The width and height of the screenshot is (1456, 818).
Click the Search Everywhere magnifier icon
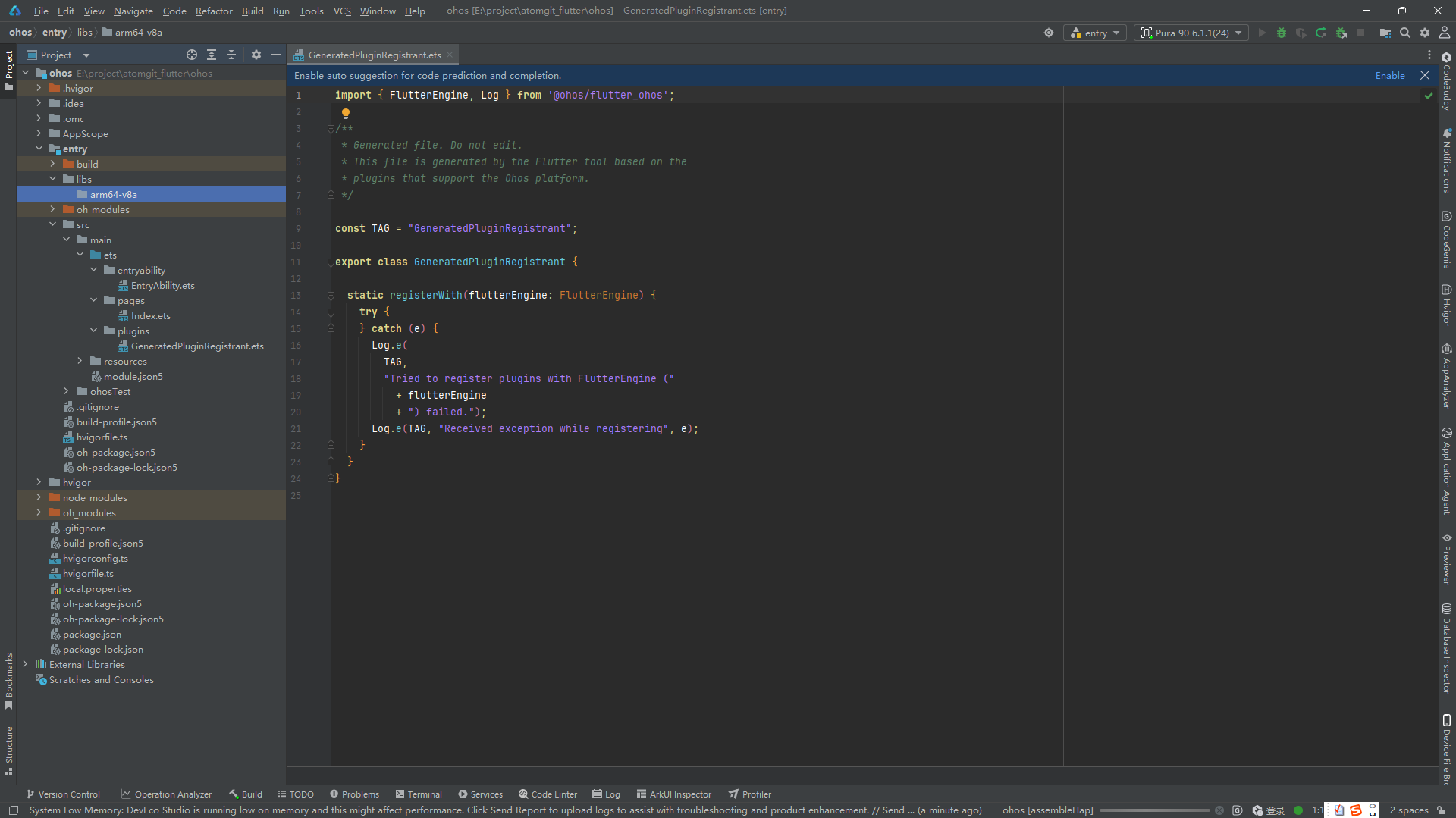click(x=1405, y=33)
